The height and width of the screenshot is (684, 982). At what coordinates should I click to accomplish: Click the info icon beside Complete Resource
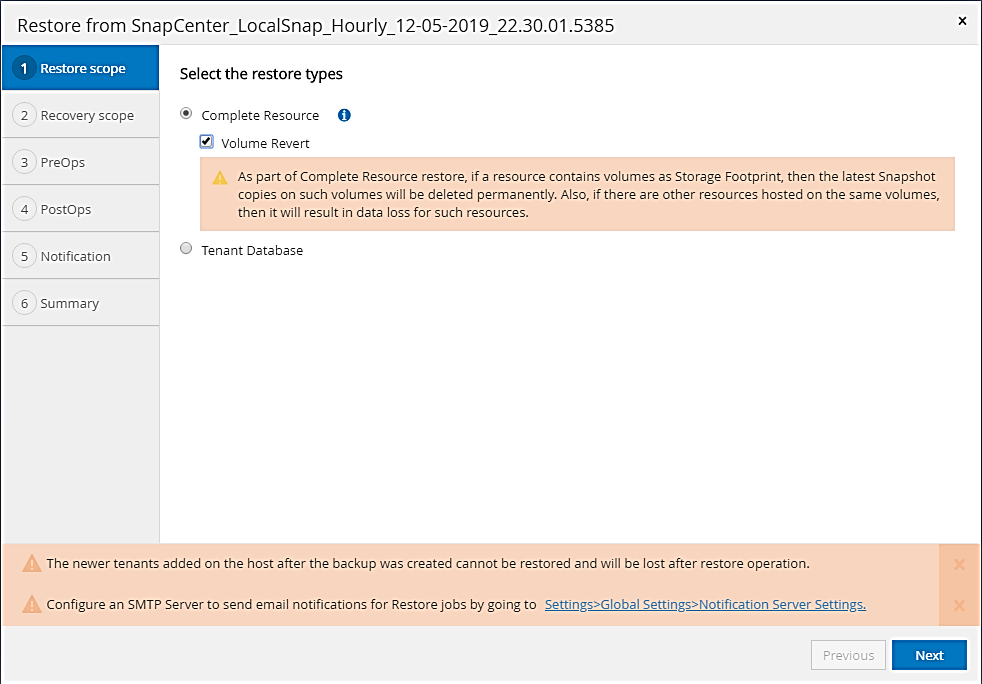[344, 115]
